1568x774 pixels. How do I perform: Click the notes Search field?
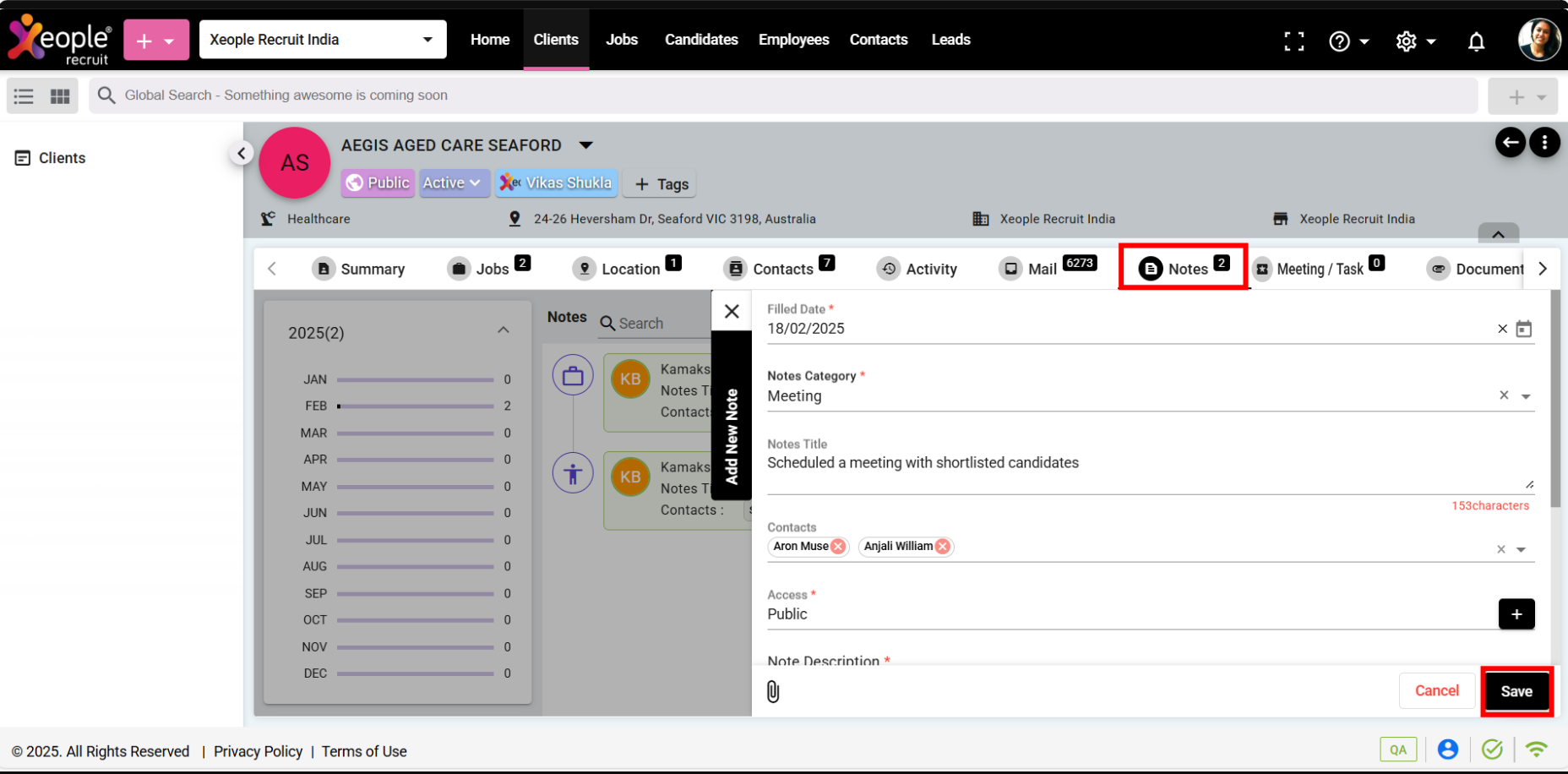click(x=655, y=324)
